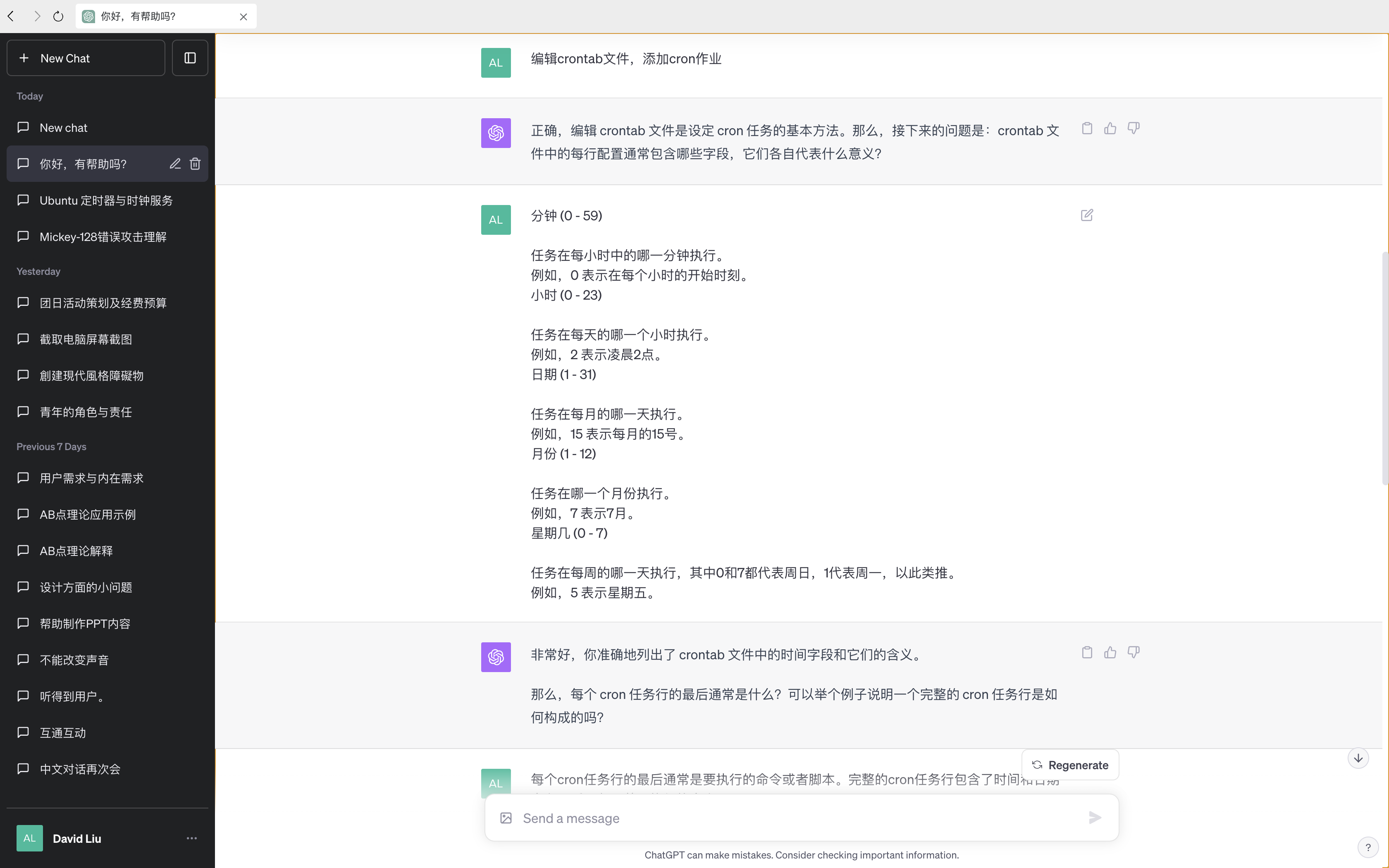Click the browser reload icon
This screenshot has width=1389, height=868.
pyautogui.click(x=58, y=17)
